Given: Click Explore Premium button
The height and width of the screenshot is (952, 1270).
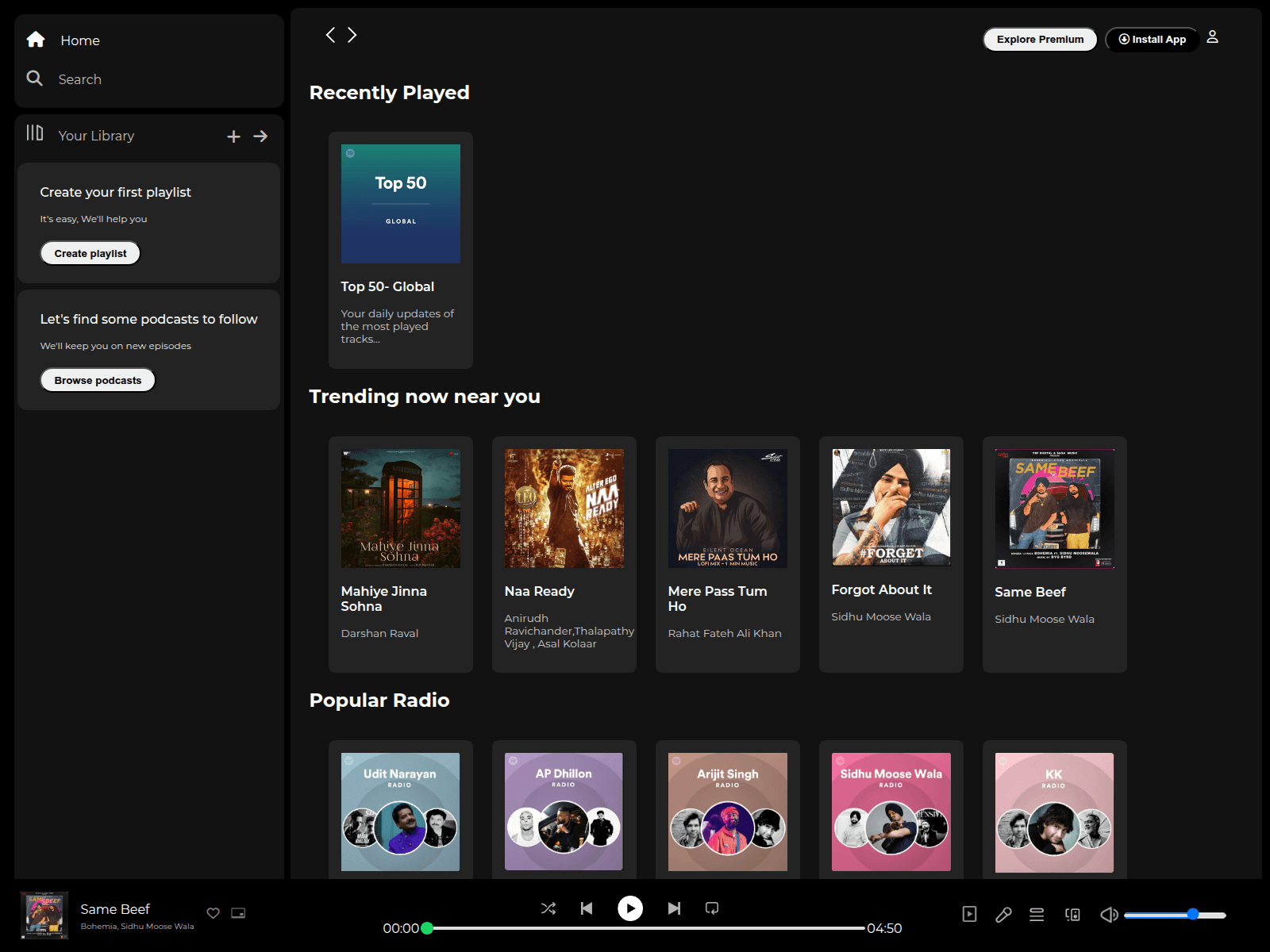Looking at the screenshot, I should coord(1040,39).
